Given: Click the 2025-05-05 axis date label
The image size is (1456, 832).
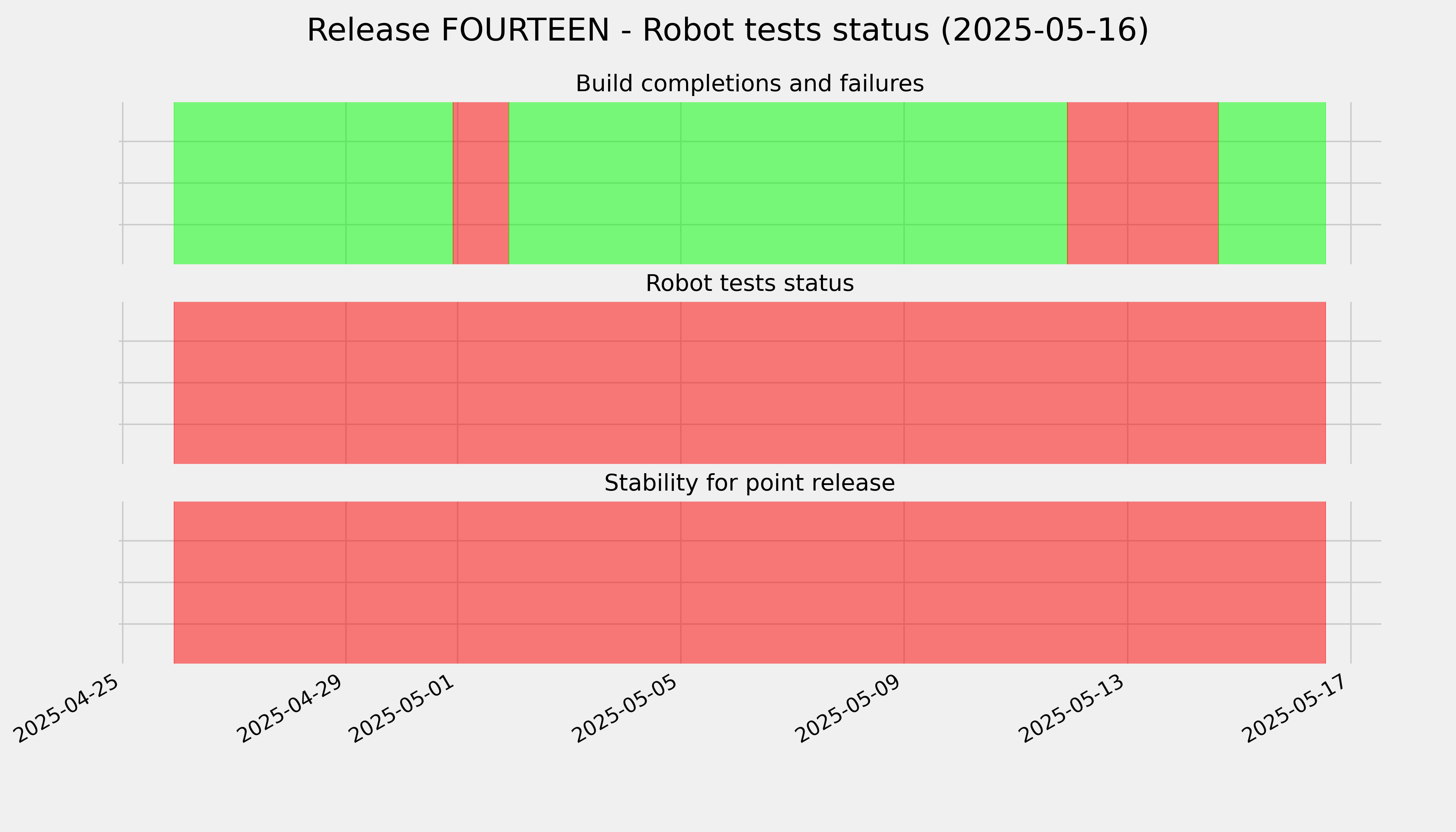Looking at the screenshot, I should (626, 709).
